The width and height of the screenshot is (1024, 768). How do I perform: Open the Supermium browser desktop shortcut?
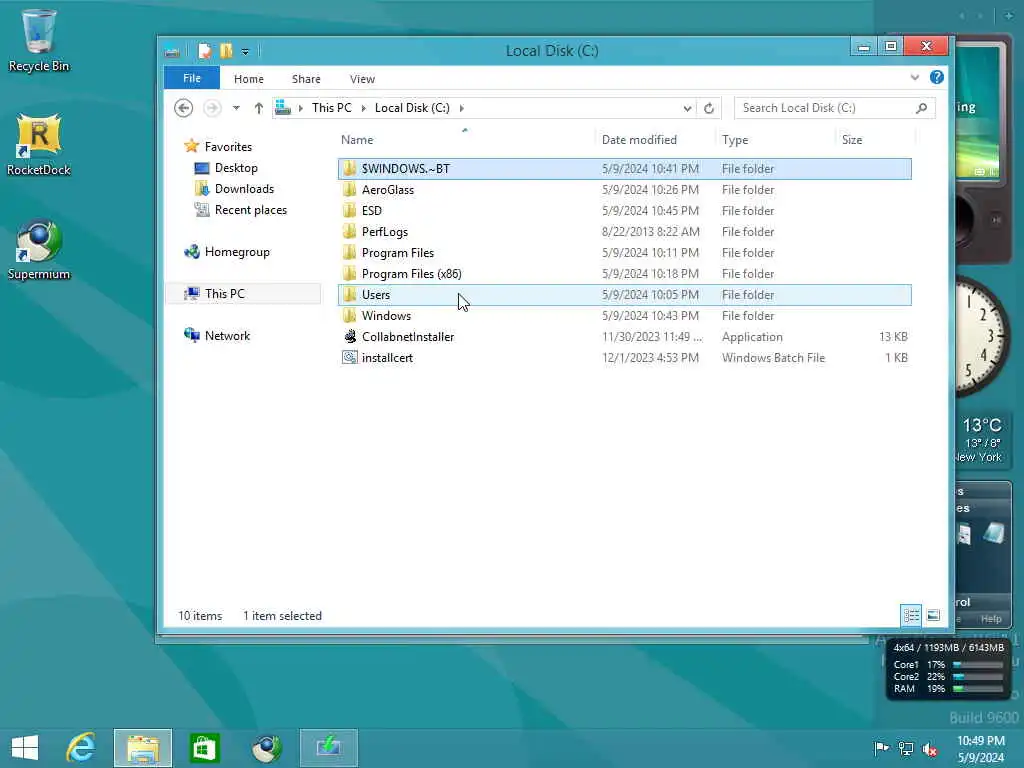click(x=39, y=250)
